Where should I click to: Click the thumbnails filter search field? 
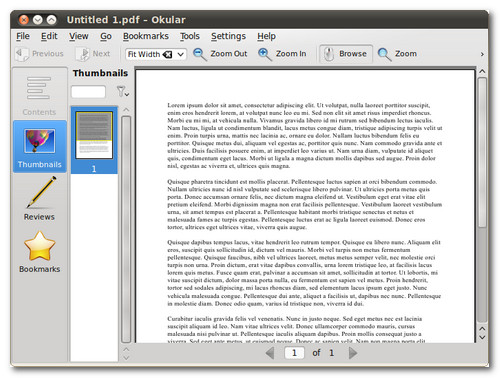(88, 92)
